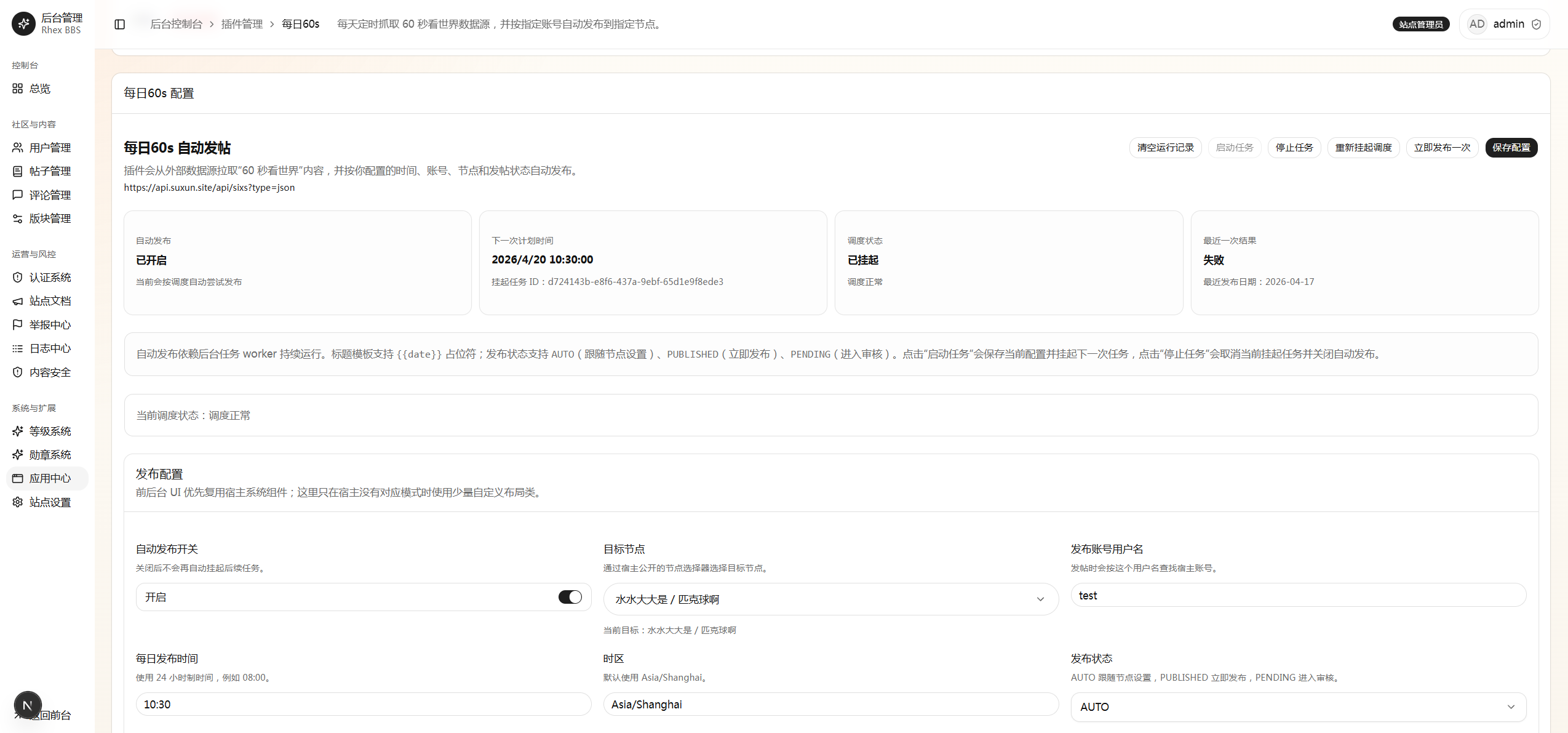
Task: Click the 时区 Asia/Shanghai input field
Action: pos(830,704)
